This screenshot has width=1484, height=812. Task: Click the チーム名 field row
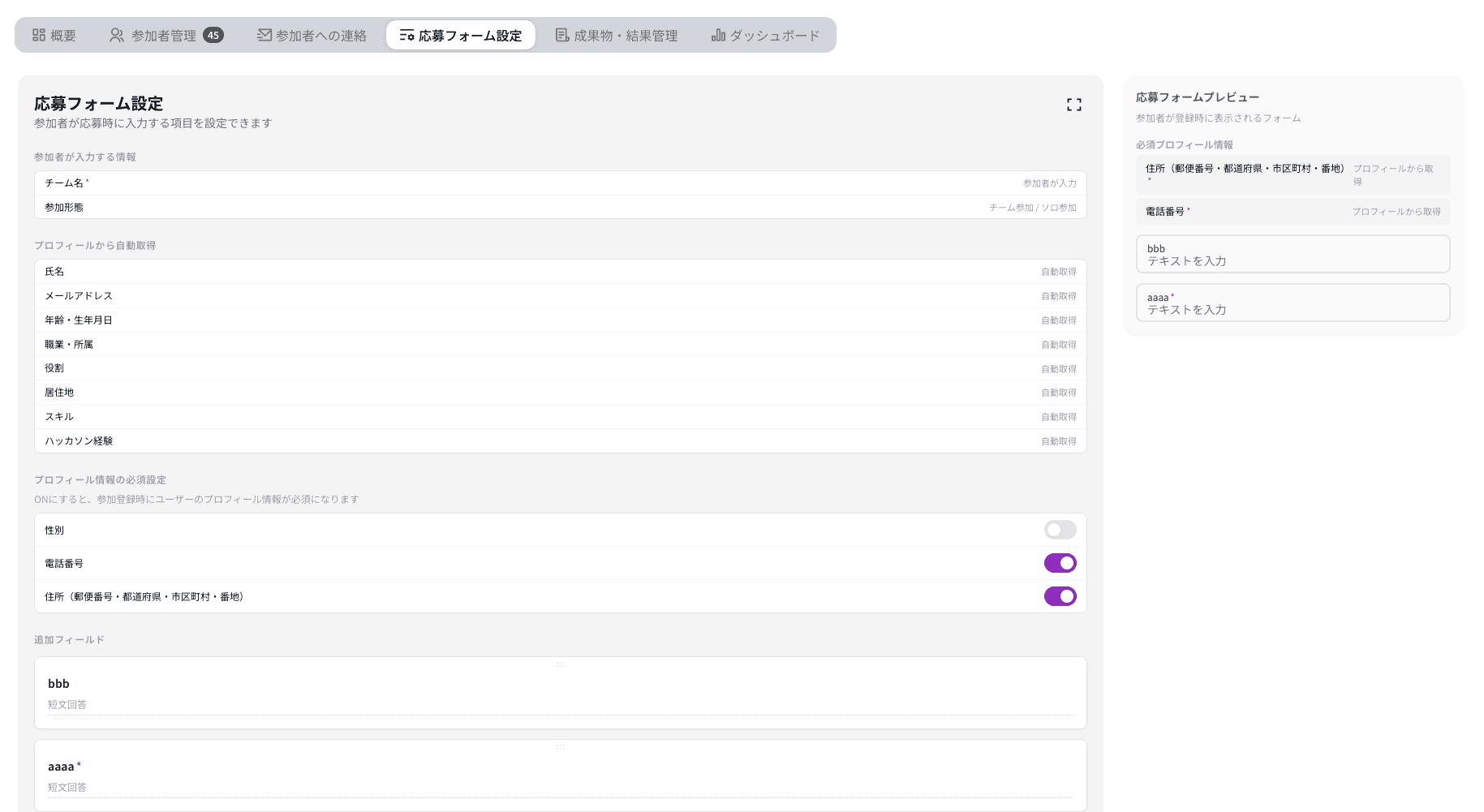tap(560, 183)
